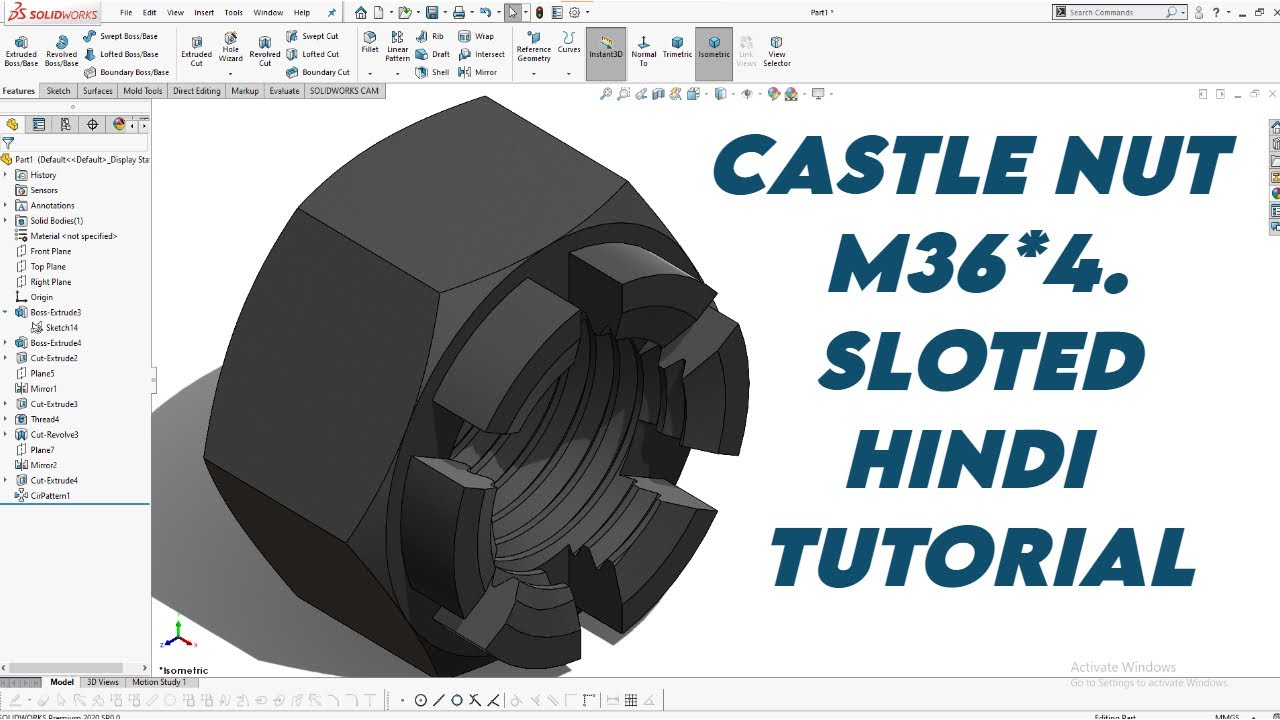The height and width of the screenshot is (720, 1280).
Task: Click the Save icon
Action: click(431, 12)
